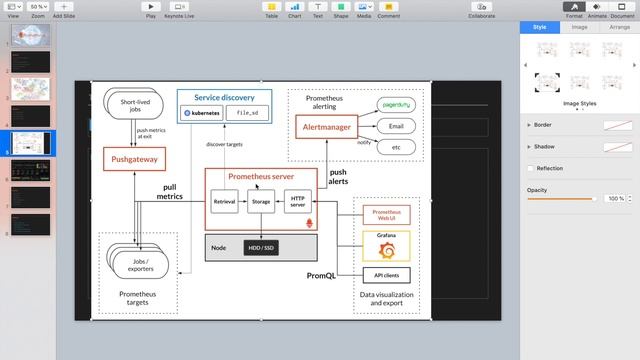The image size is (640, 360).
Task: Click the 'Service discovery' heading text
Action: tap(224, 98)
